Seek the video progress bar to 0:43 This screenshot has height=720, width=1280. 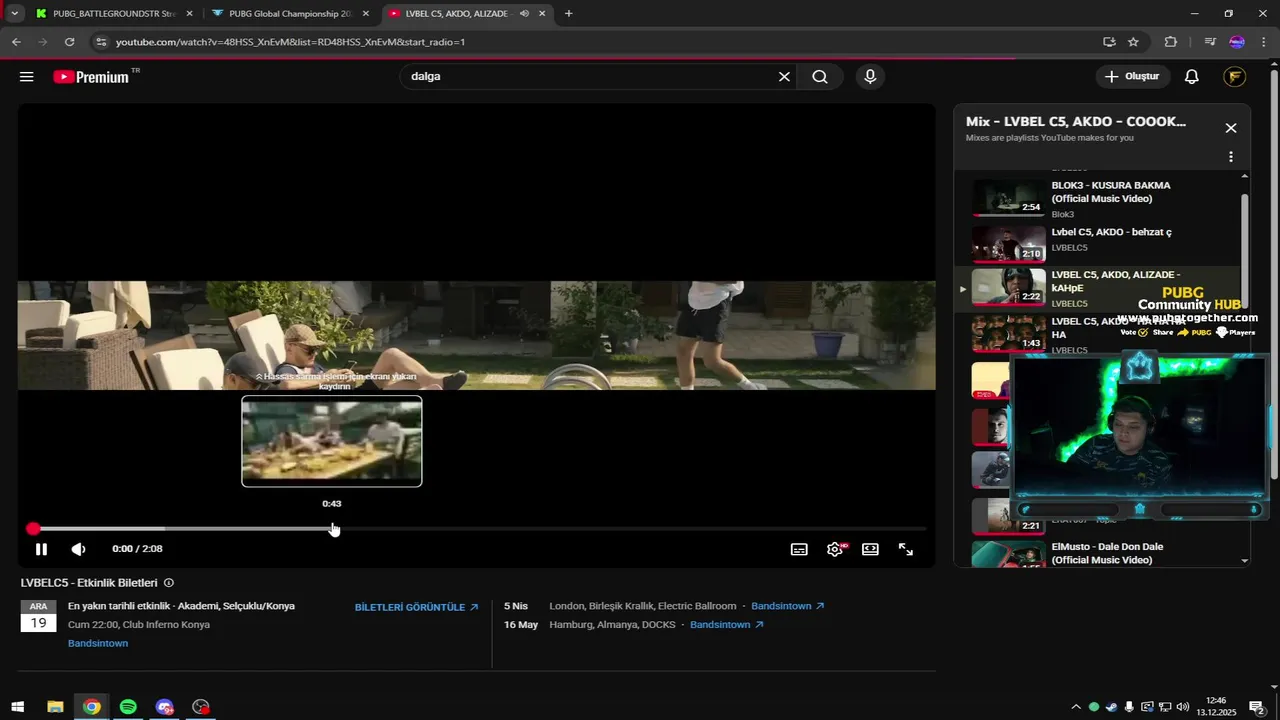click(x=332, y=528)
